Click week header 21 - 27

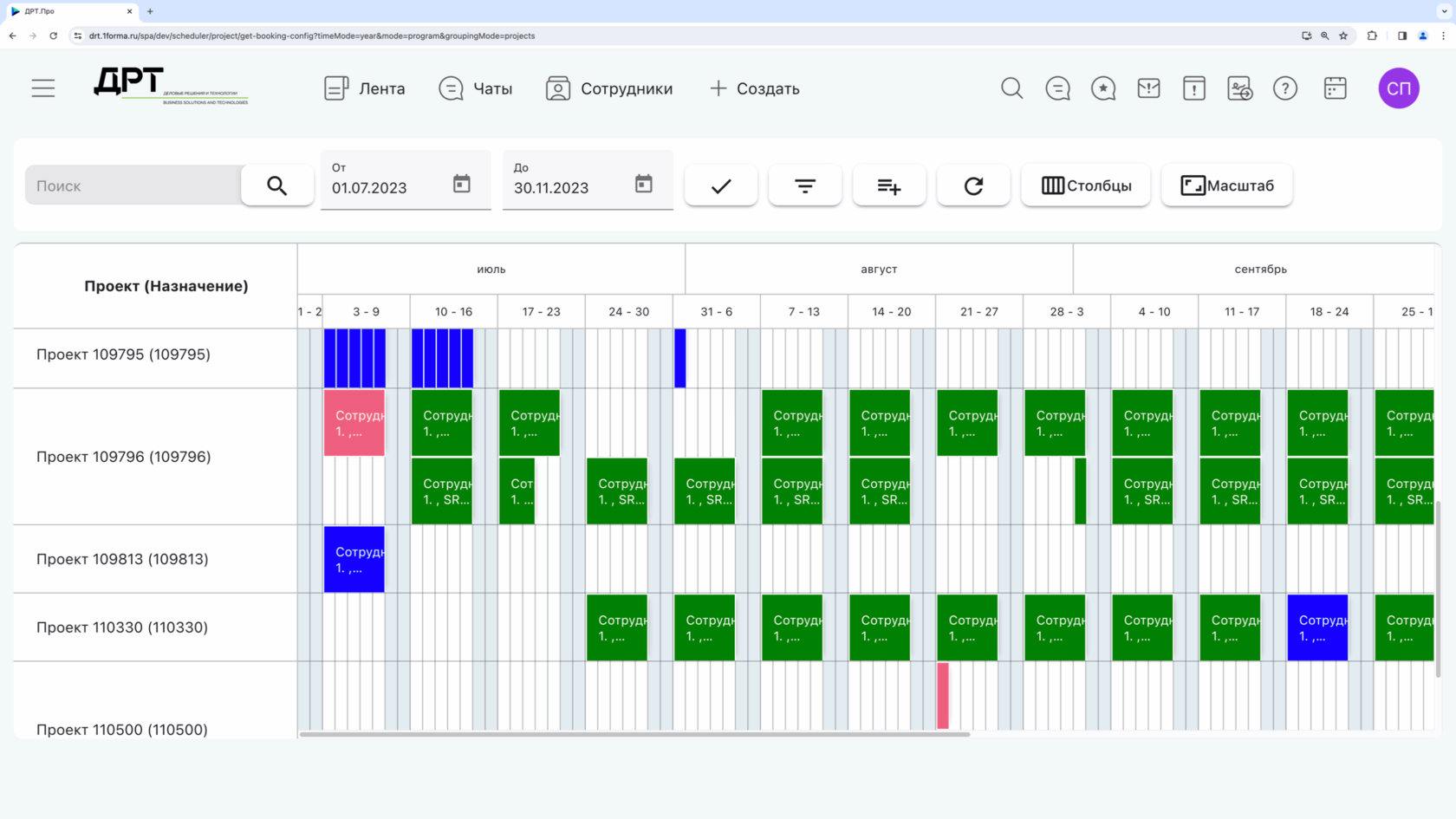click(979, 312)
